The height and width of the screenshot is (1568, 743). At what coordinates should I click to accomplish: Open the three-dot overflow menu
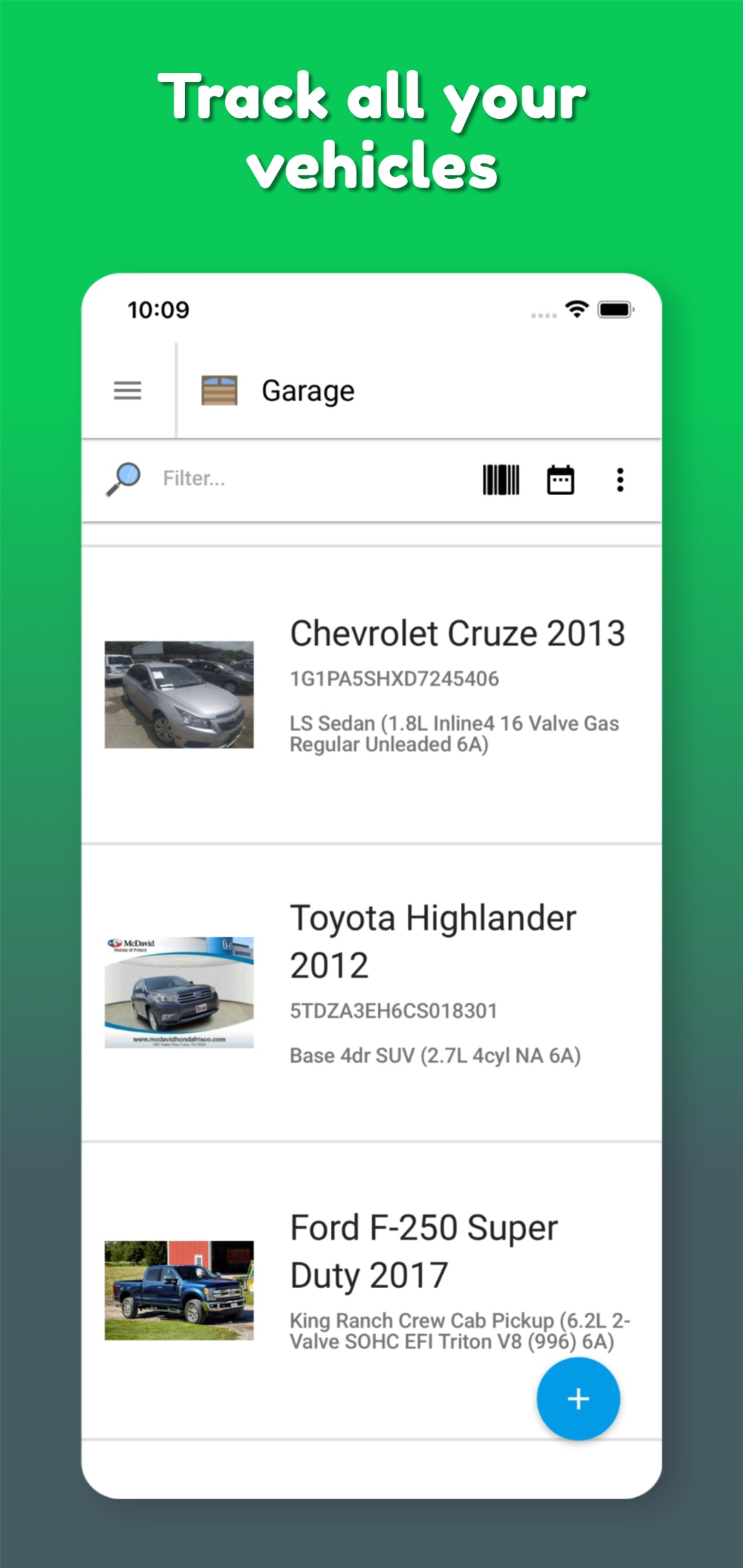tap(620, 479)
